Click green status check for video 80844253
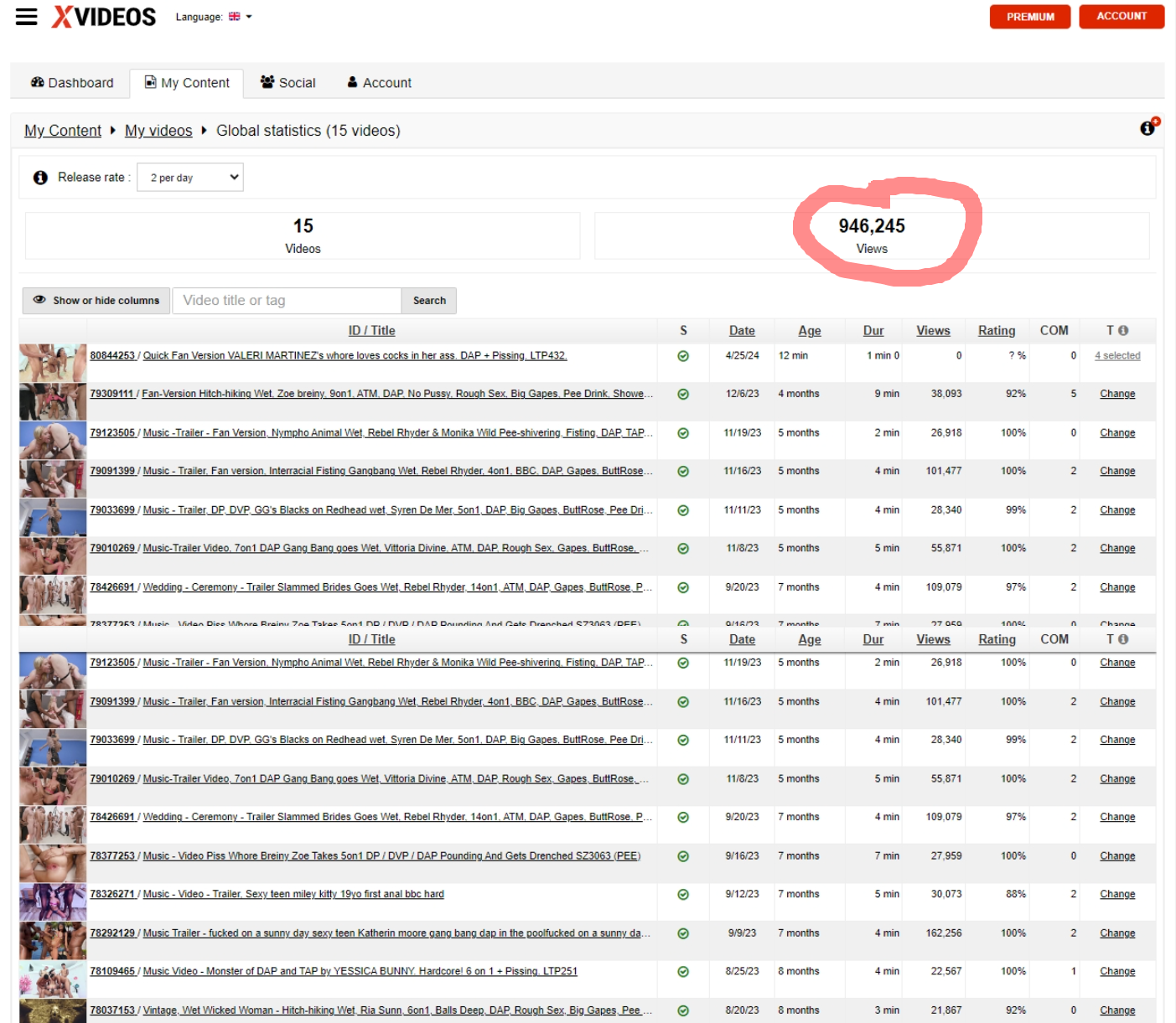The image size is (1176, 1023). point(683,356)
